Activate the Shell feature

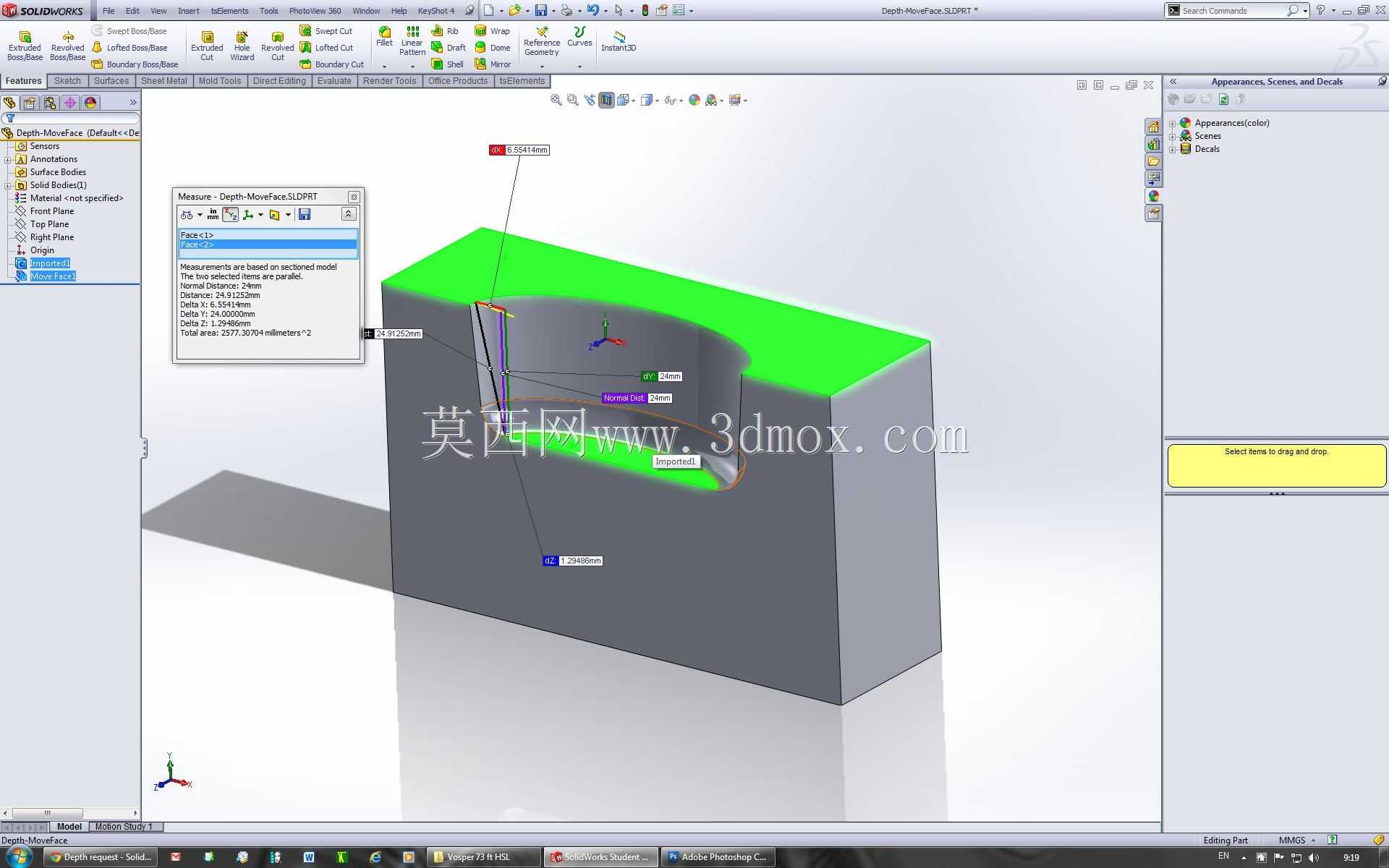pyautogui.click(x=448, y=64)
